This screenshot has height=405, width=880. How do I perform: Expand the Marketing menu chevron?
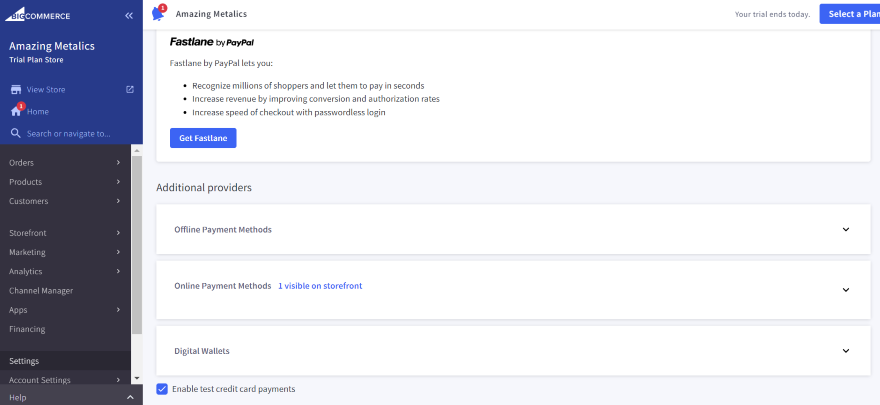point(118,252)
